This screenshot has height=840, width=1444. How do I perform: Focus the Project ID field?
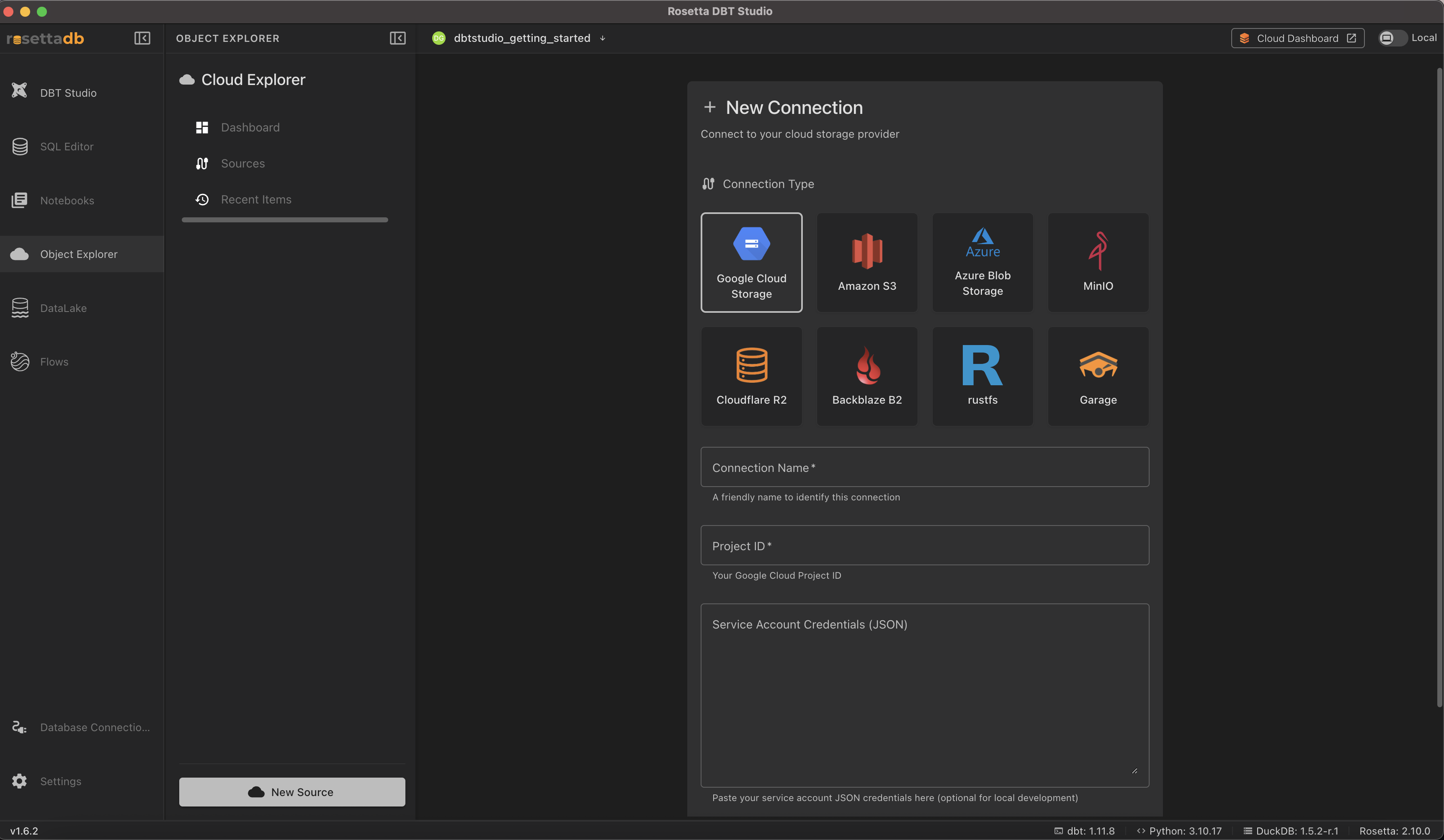click(x=924, y=546)
